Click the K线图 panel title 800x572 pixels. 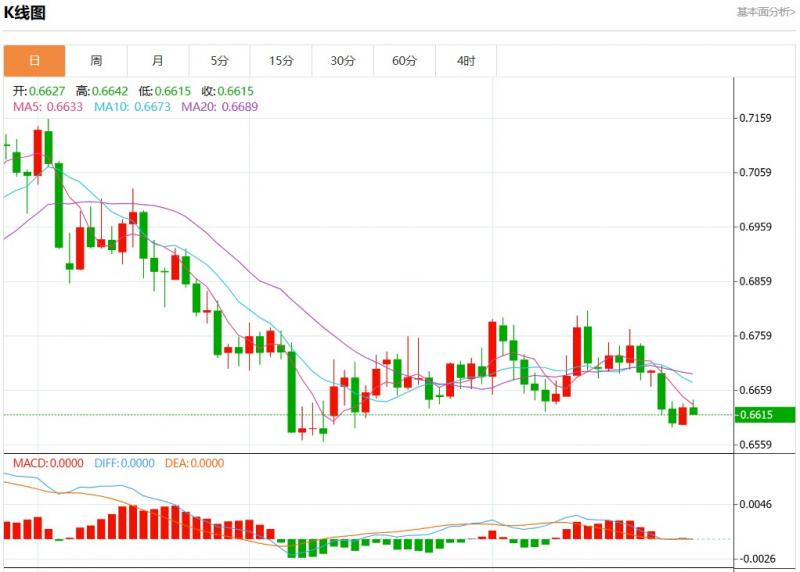pyautogui.click(x=26, y=13)
